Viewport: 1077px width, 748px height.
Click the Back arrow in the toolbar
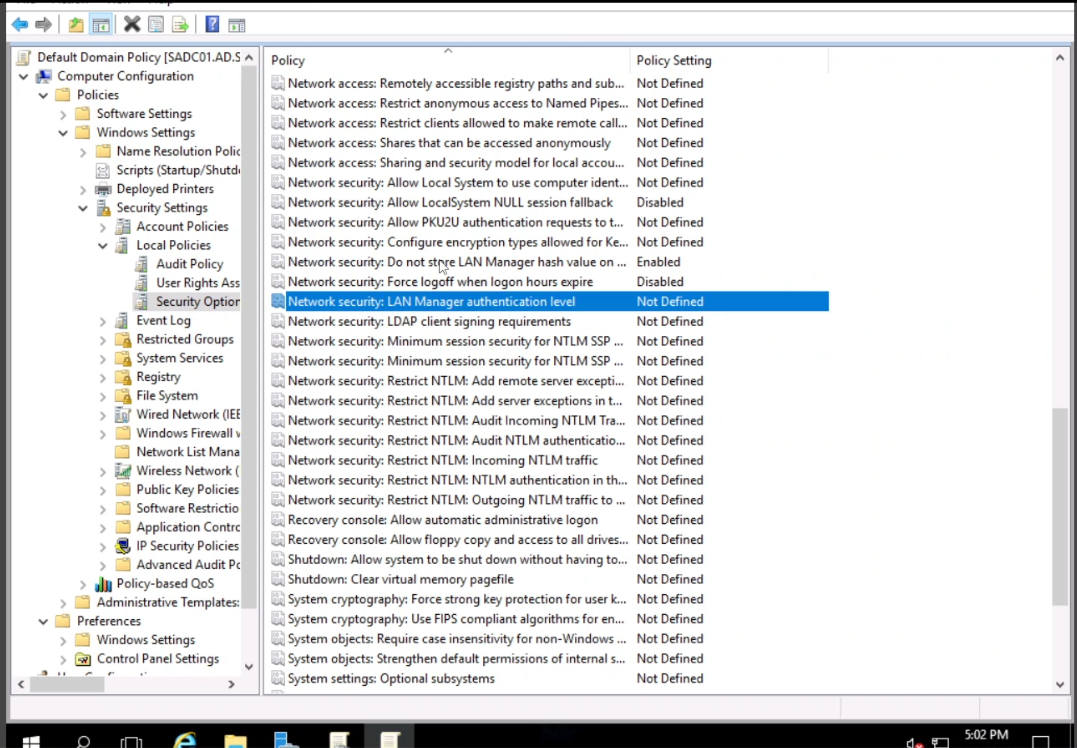[19, 24]
